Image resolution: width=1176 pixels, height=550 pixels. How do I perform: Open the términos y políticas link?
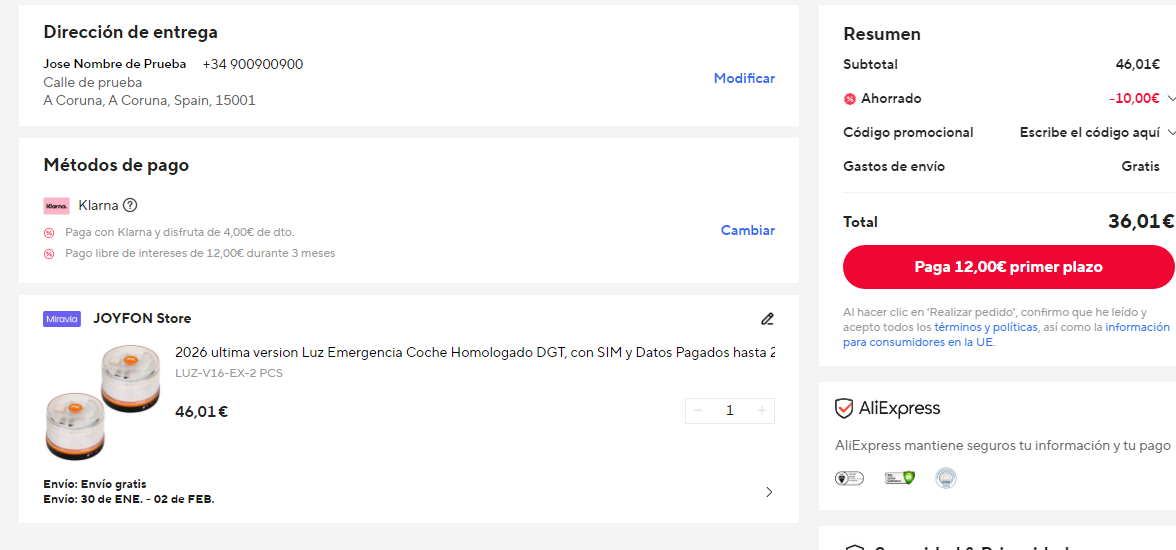click(x=986, y=327)
